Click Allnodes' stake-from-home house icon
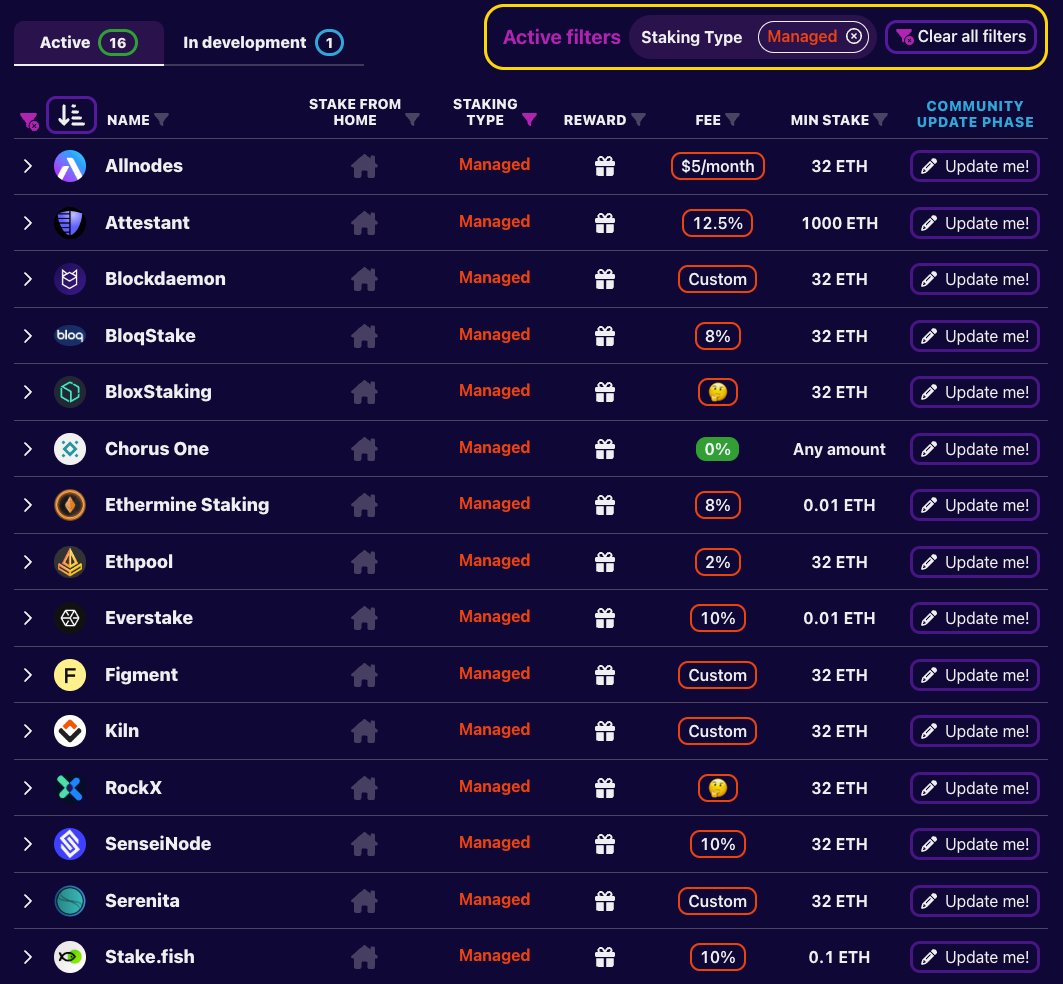 [x=364, y=166]
